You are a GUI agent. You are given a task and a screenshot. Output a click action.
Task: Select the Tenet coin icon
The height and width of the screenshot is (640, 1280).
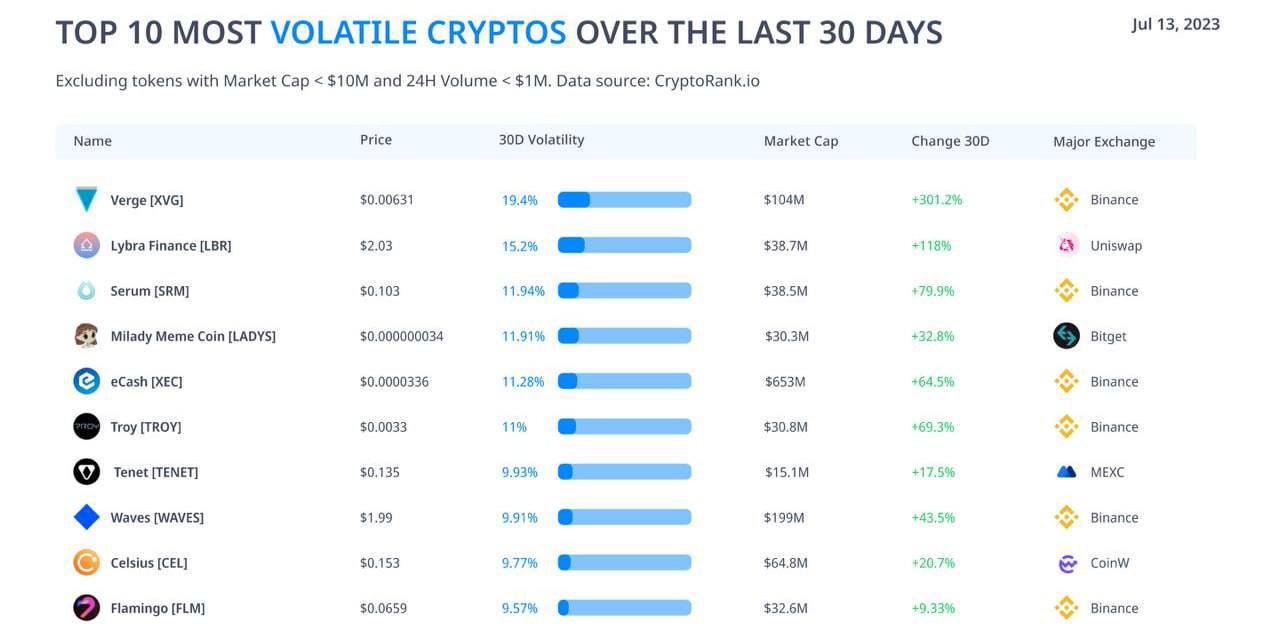[87, 472]
